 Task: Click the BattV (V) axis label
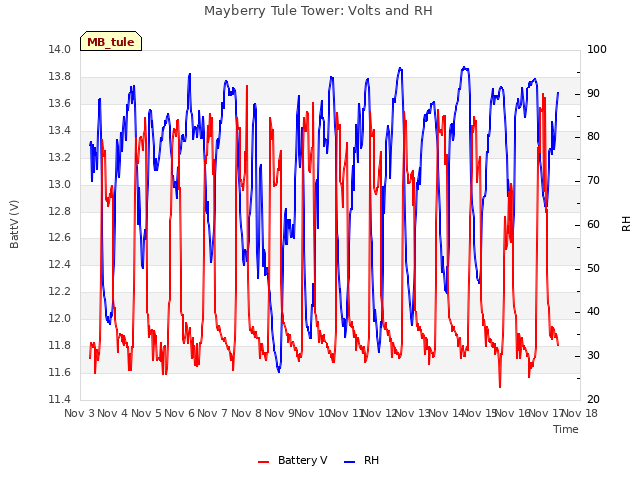point(14,224)
